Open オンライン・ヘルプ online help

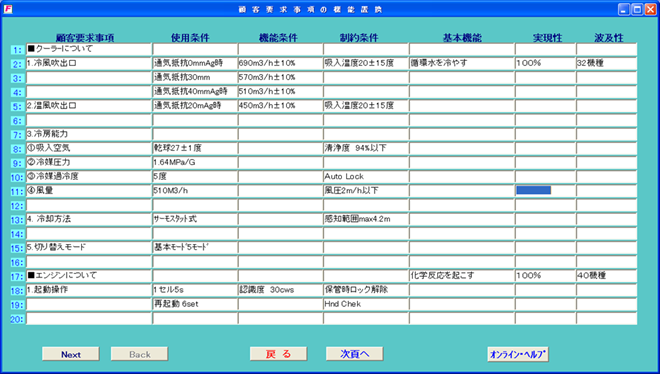click(x=518, y=354)
